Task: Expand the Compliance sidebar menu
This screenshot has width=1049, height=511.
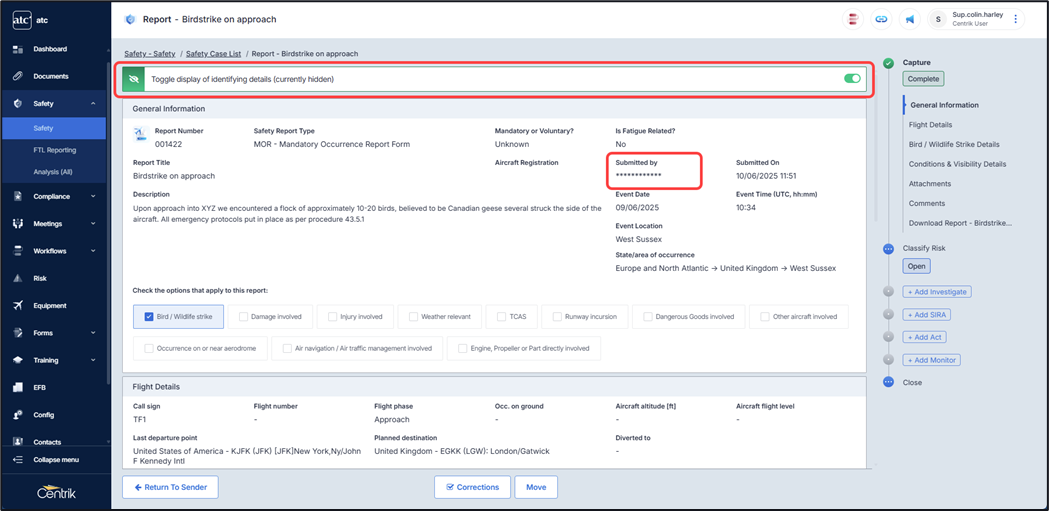Action: pyautogui.click(x=93, y=197)
